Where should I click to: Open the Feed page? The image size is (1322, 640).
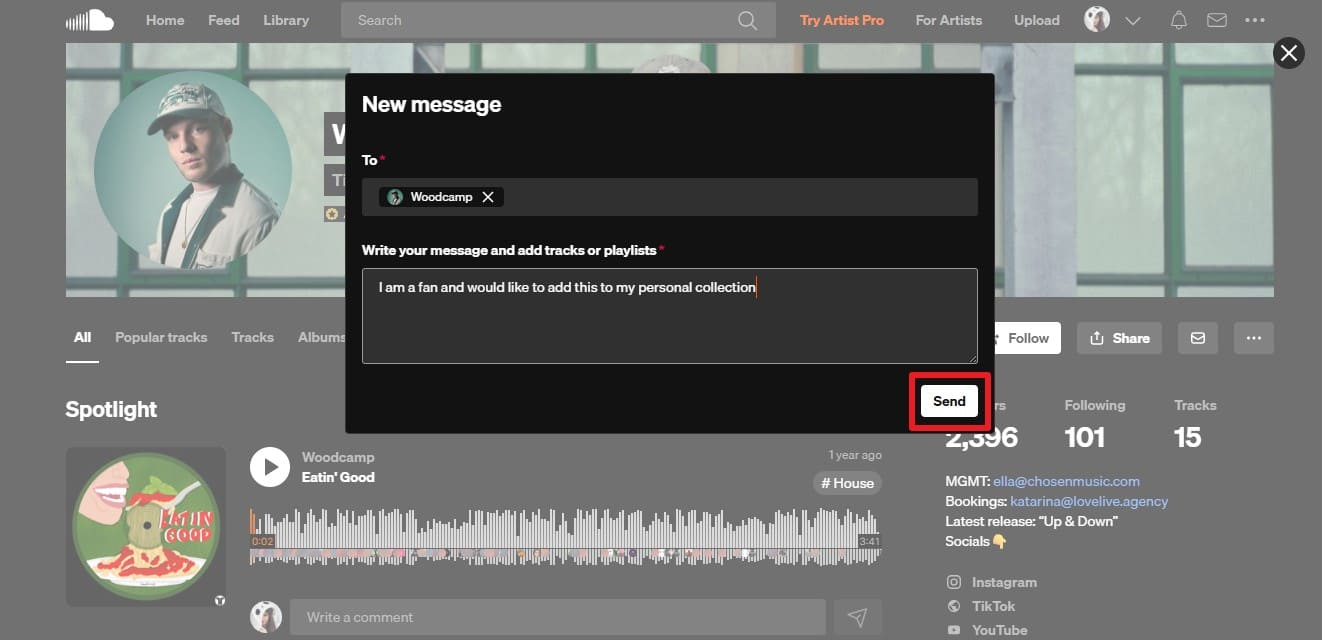click(x=223, y=20)
